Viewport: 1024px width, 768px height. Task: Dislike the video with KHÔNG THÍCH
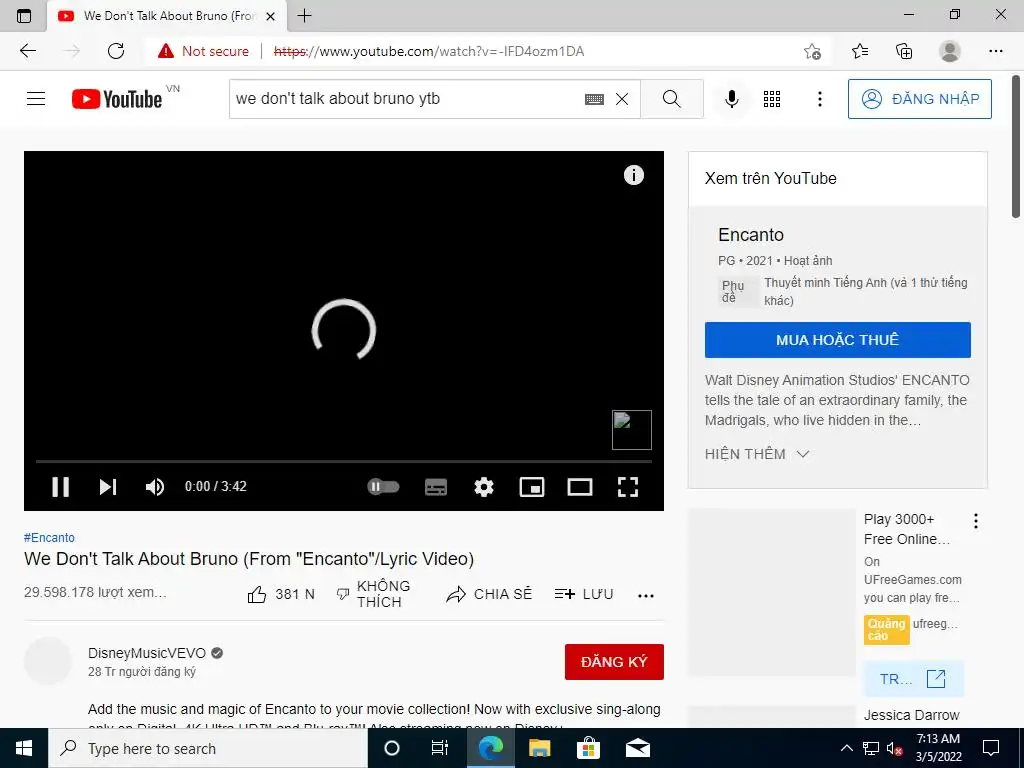coord(373,594)
